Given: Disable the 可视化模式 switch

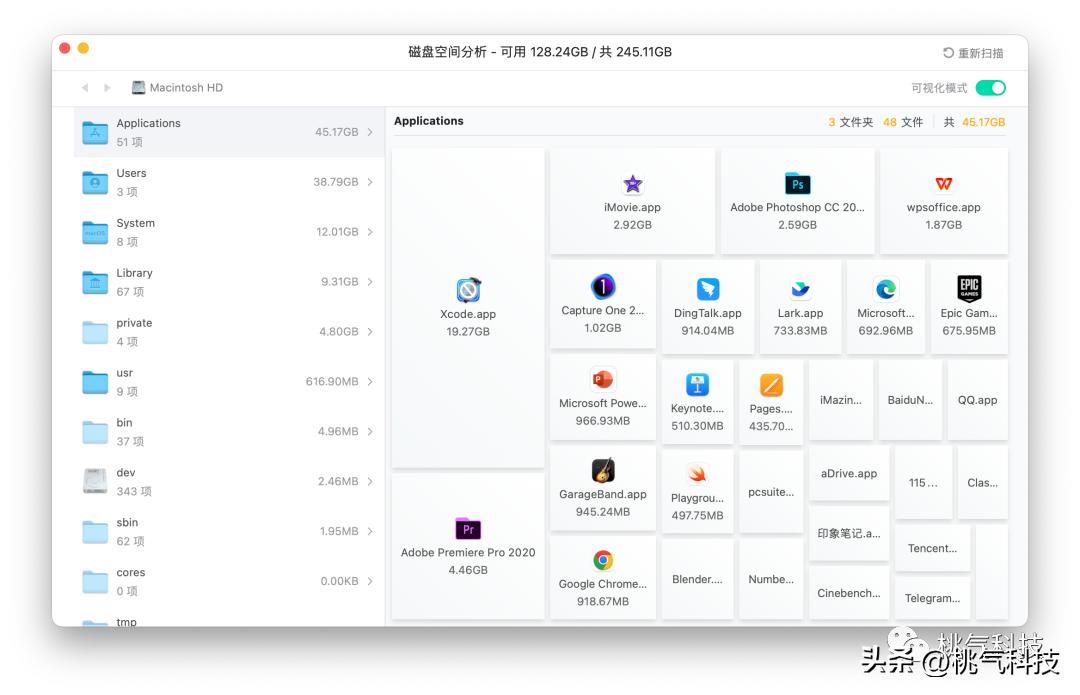Looking at the screenshot, I should (x=989, y=88).
